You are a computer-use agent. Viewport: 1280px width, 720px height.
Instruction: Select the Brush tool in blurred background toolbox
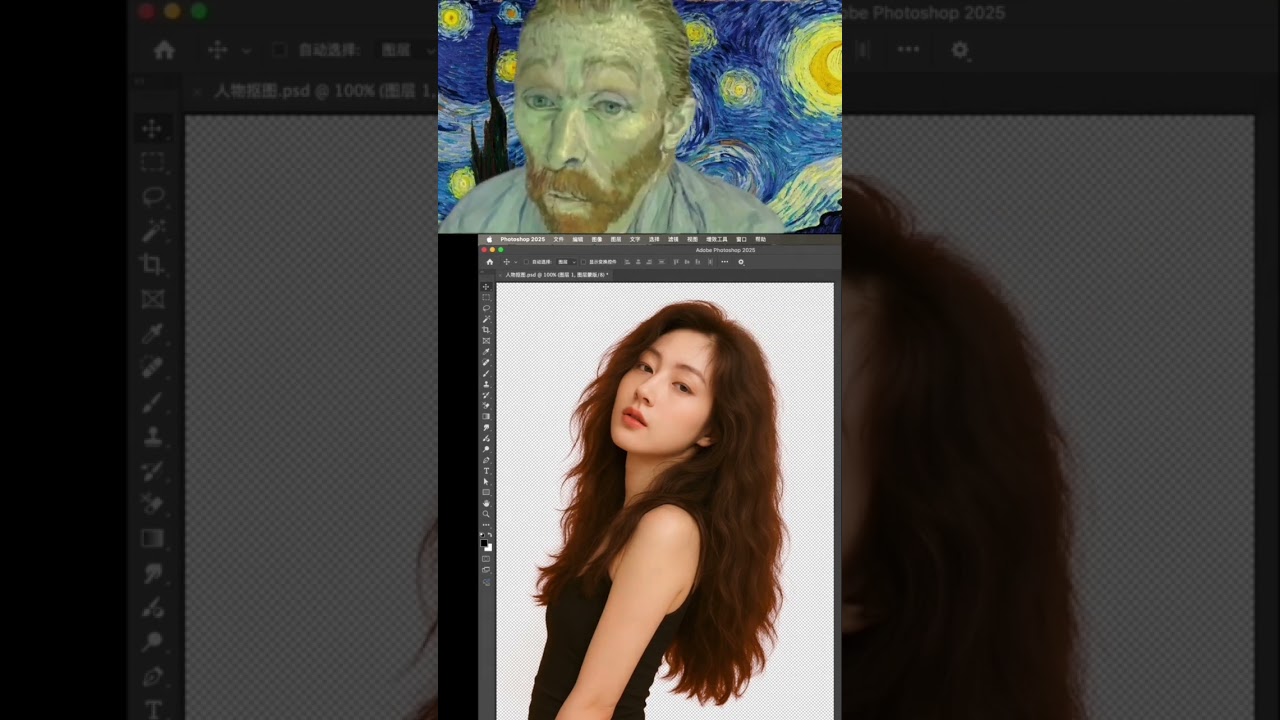coord(152,402)
